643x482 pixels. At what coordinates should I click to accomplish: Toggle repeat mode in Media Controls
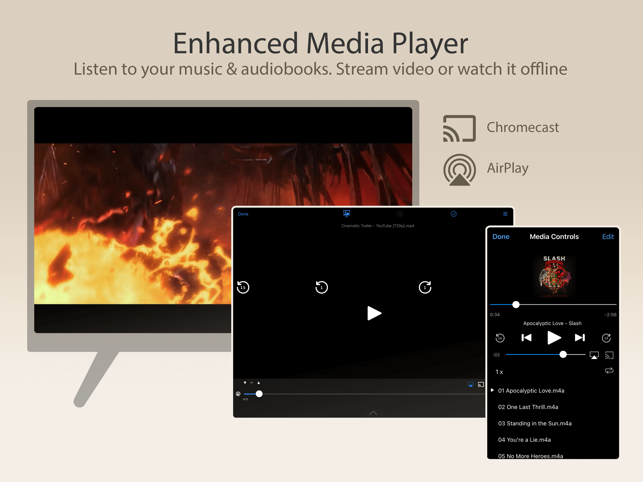click(609, 371)
